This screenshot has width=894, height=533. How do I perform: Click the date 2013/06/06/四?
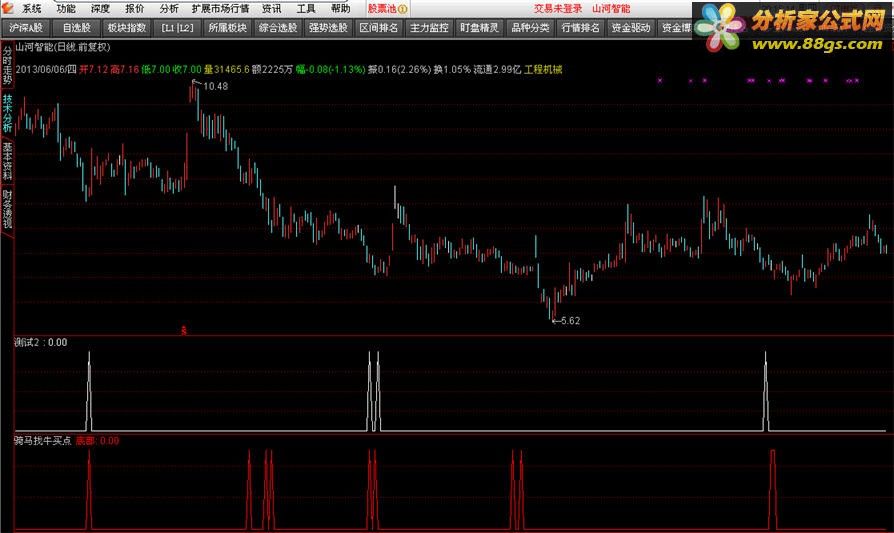click(x=46, y=70)
